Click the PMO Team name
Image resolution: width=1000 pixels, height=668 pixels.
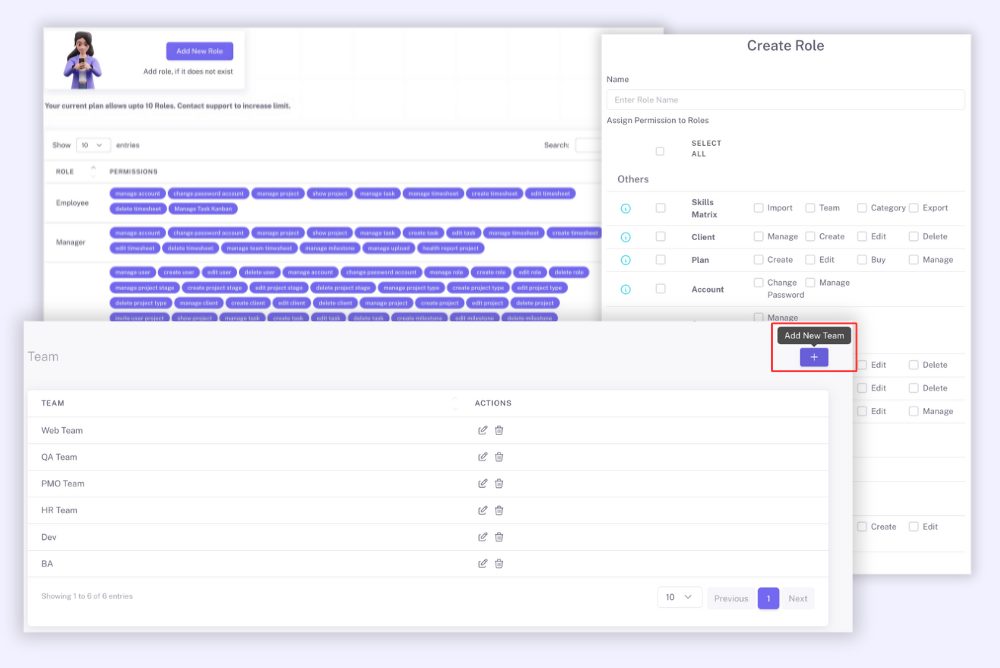coord(62,484)
